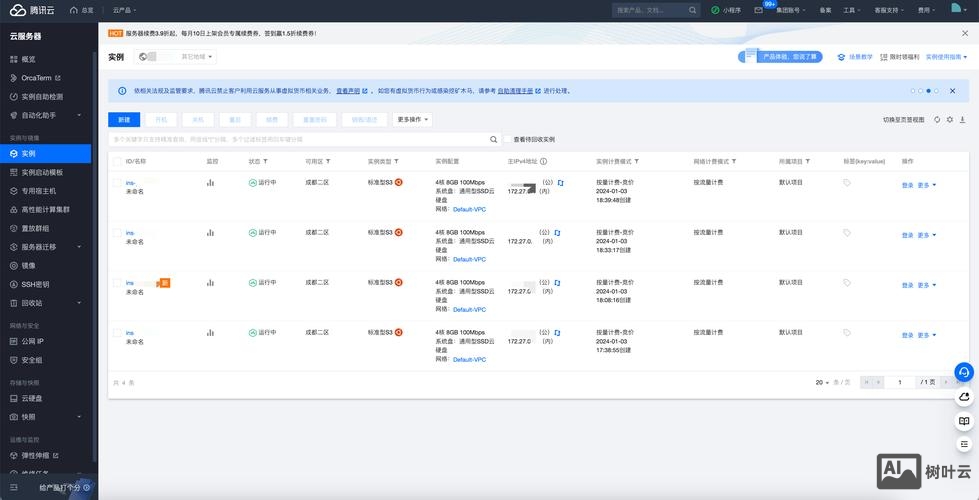This screenshot has width=979, height=500.
Task: Click the download icon above the instance table
Action: (961, 119)
